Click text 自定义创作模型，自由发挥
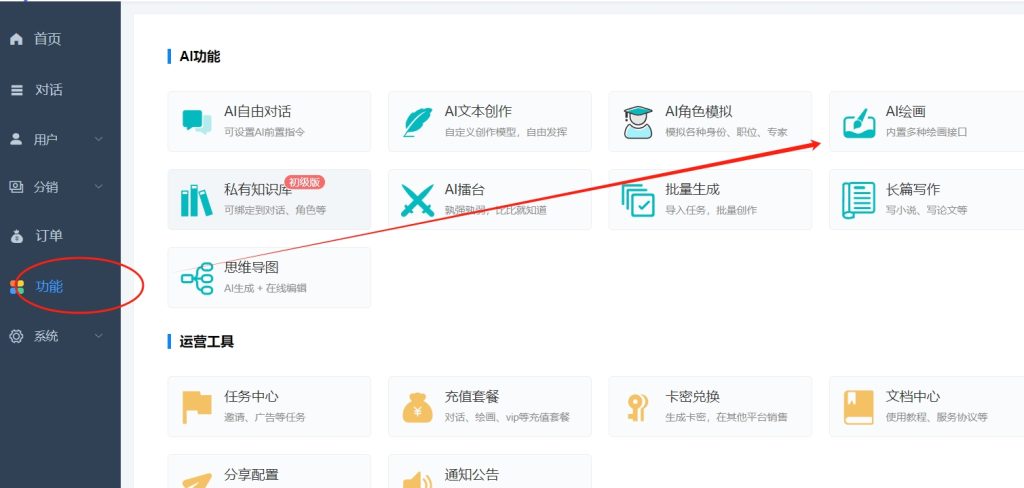Image resolution: width=1024 pixels, height=488 pixels. (x=506, y=132)
